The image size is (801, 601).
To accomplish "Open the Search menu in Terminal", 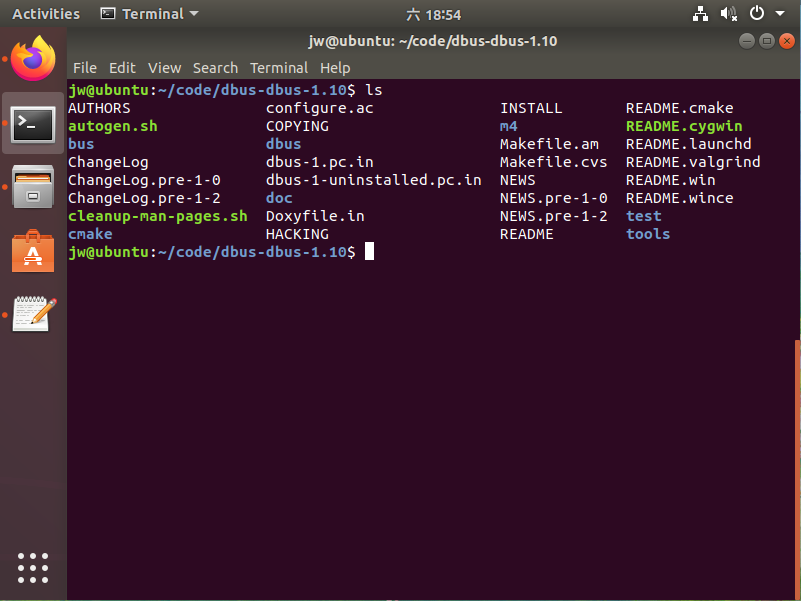I will [x=215, y=68].
